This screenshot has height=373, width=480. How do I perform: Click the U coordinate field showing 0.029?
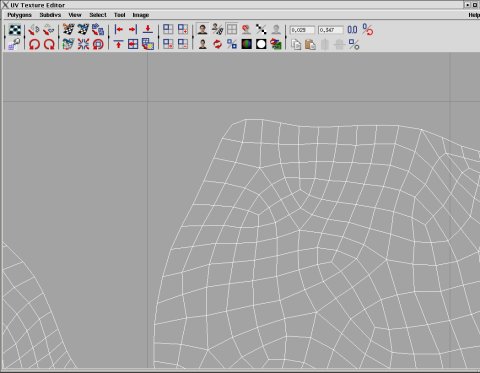point(302,30)
